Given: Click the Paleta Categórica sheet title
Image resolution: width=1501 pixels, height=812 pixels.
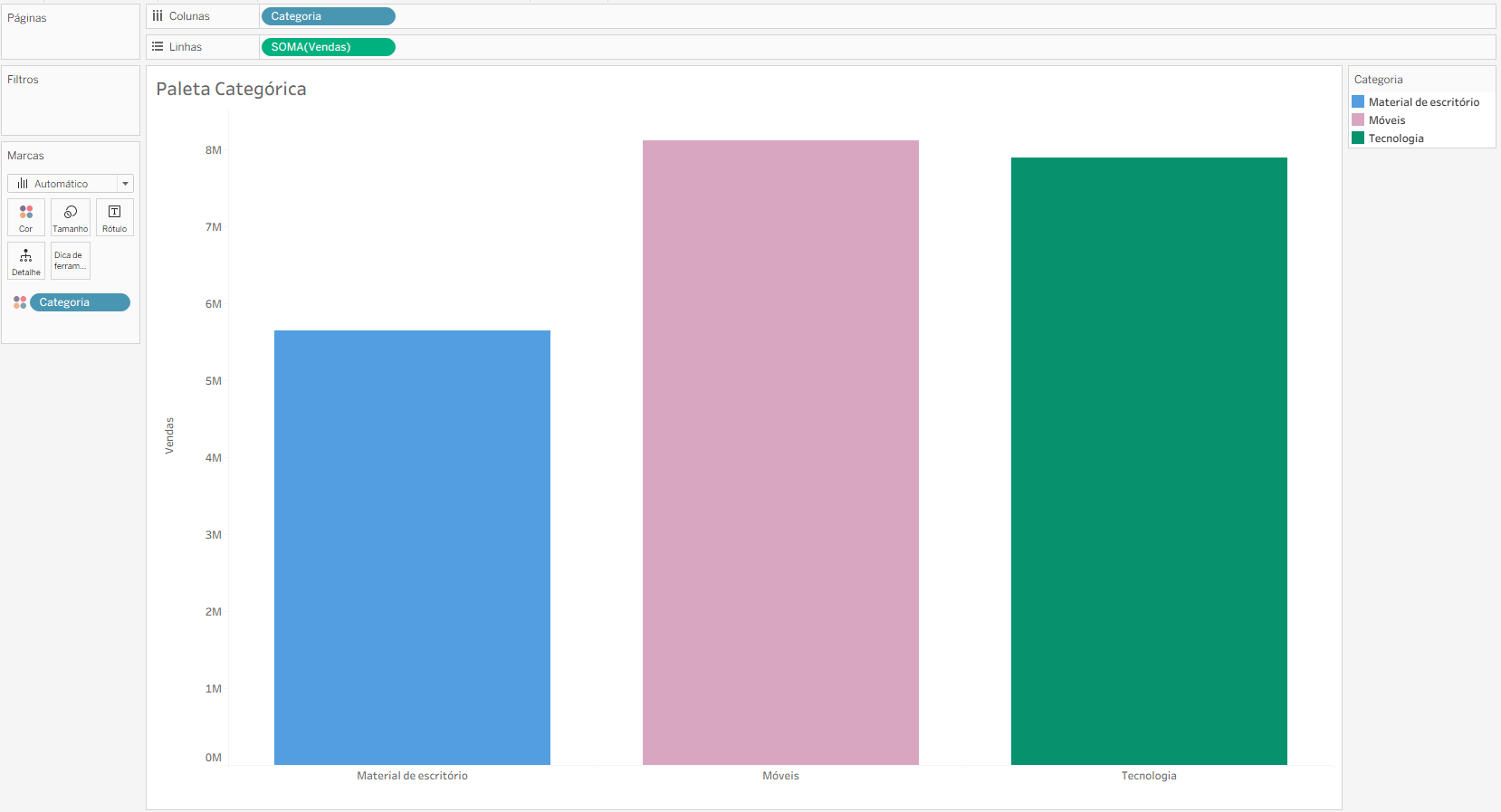Looking at the screenshot, I should (x=231, y=89).
